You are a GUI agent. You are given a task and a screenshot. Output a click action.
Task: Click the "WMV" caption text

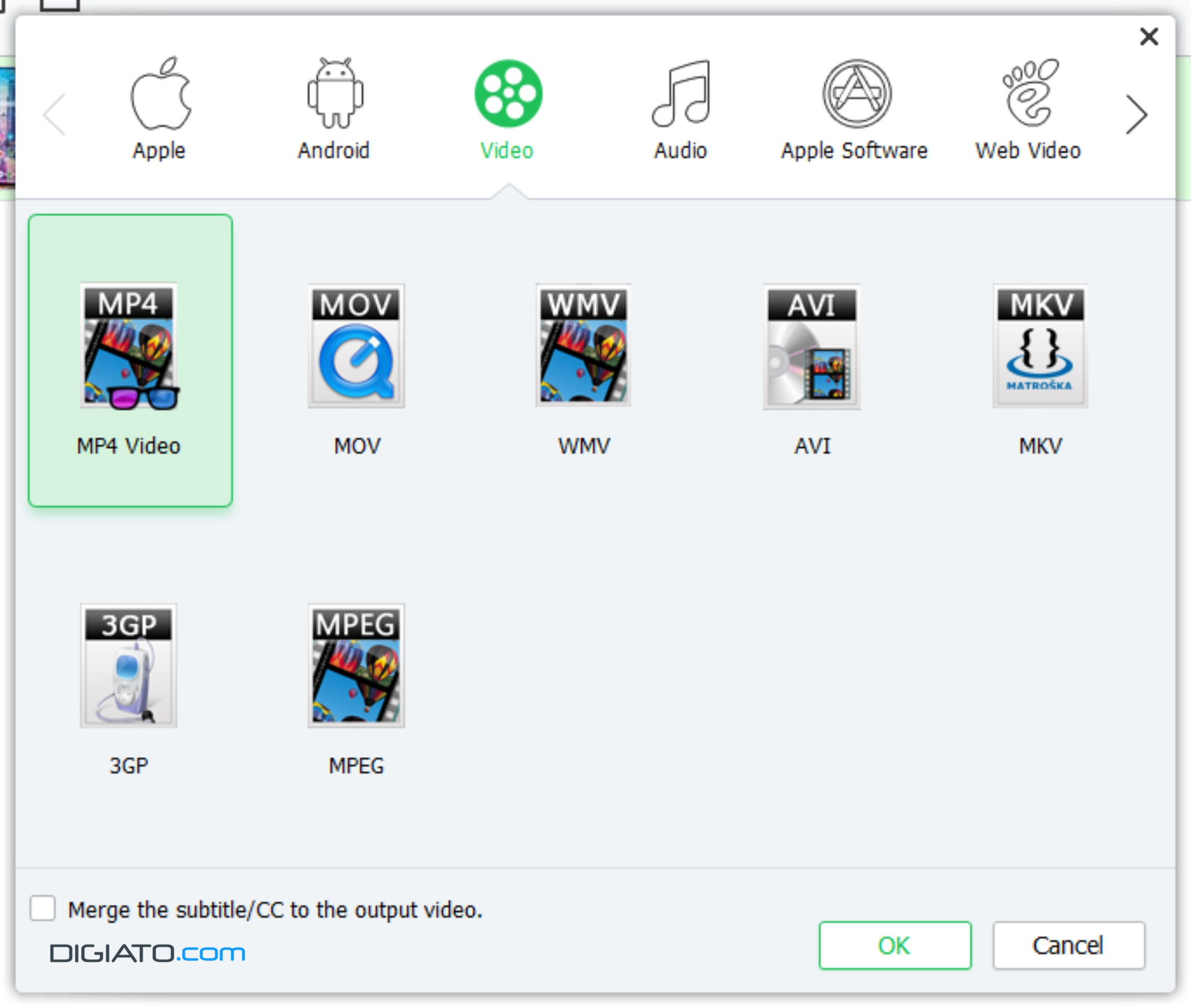[584, 446]
